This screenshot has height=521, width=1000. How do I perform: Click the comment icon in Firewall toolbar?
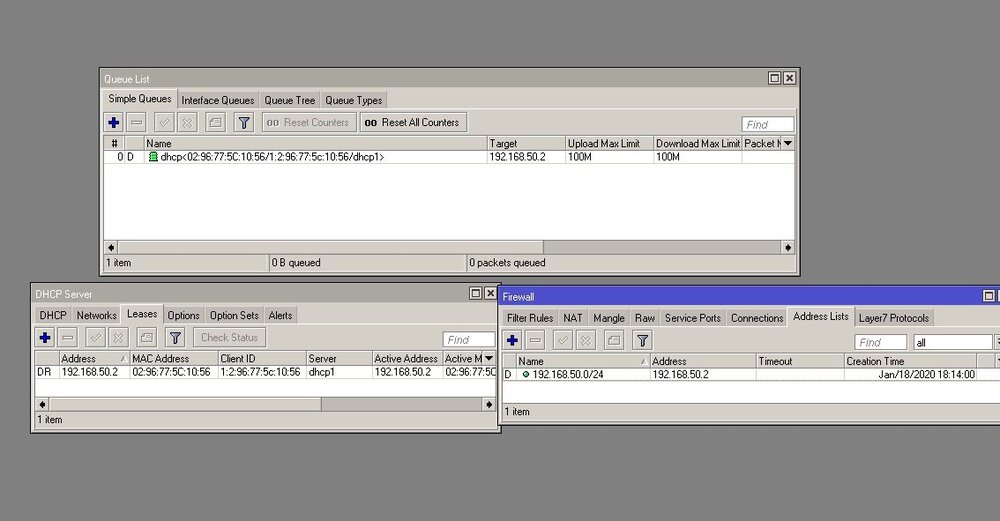point(615,341)
